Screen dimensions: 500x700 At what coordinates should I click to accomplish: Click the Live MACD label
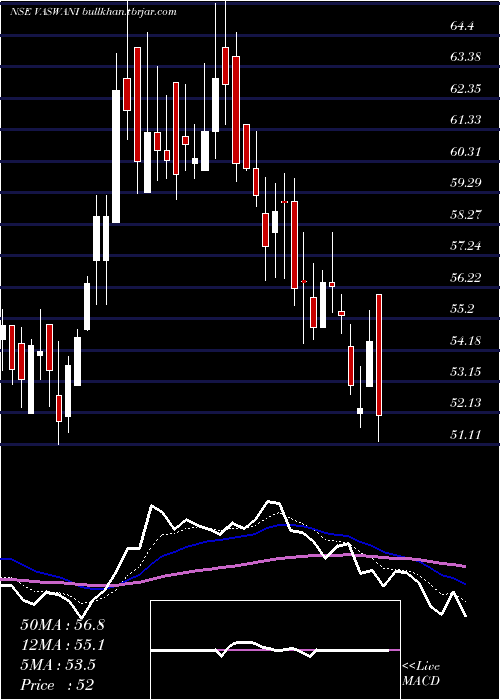(x=421, y=674)
